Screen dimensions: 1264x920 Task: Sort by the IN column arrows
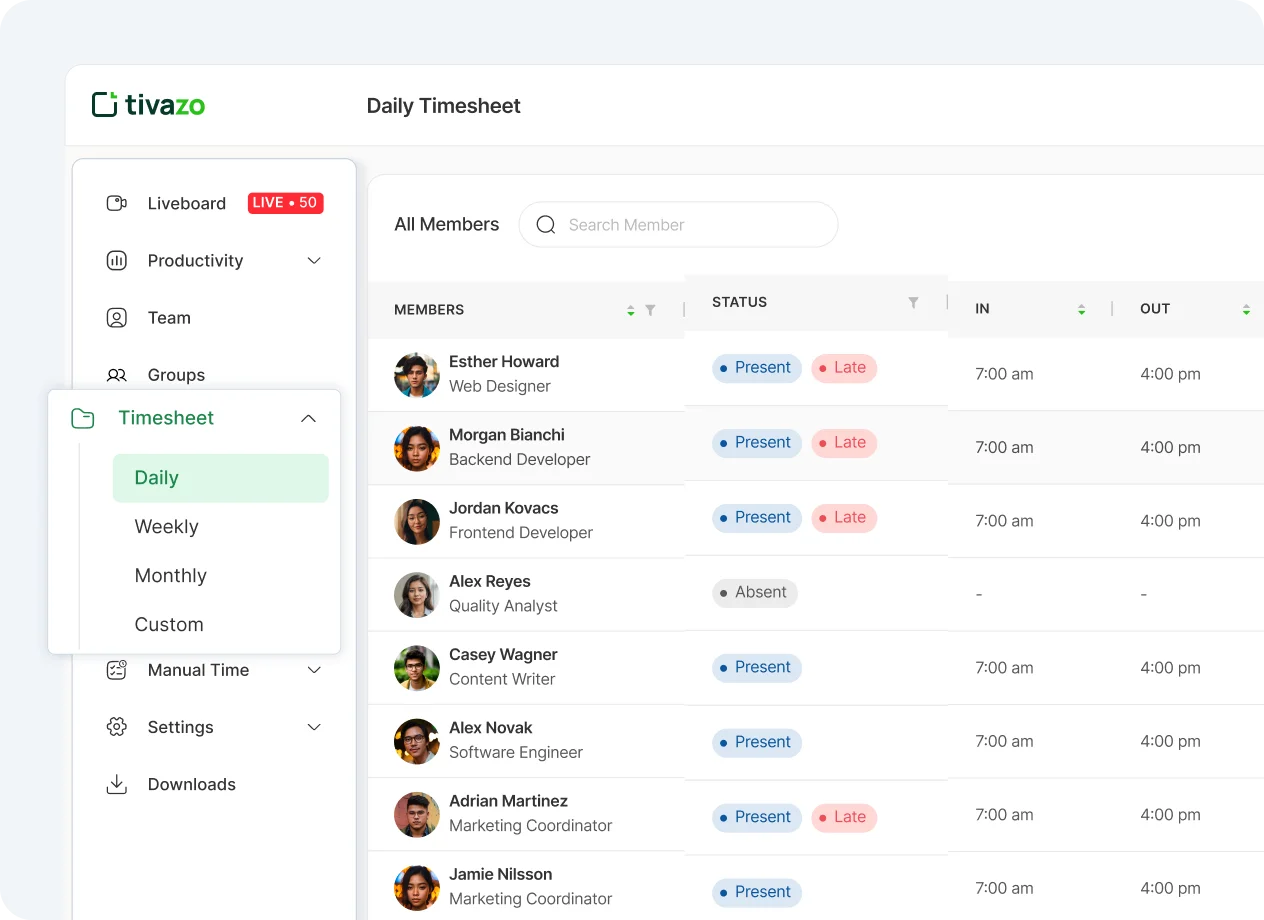(1081, 310)
